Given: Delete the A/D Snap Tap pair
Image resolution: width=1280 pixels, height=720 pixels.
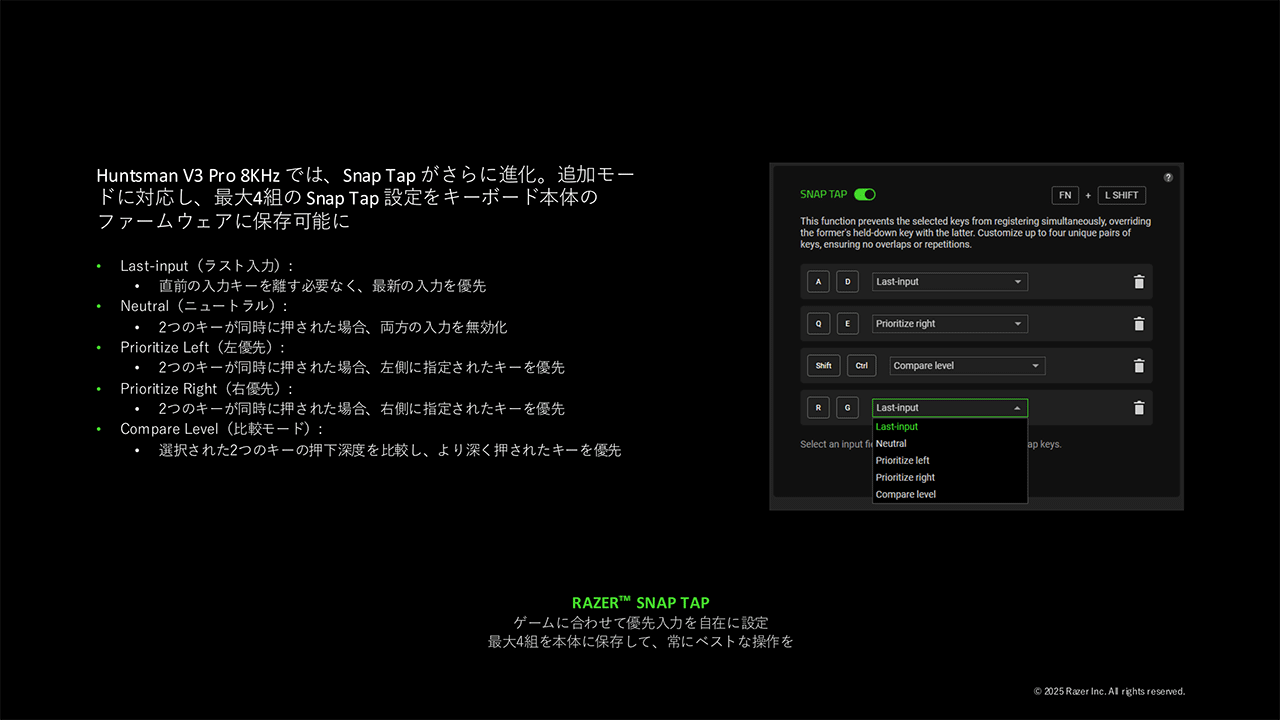Looking at the screenshot, I should click(1138, 282).
